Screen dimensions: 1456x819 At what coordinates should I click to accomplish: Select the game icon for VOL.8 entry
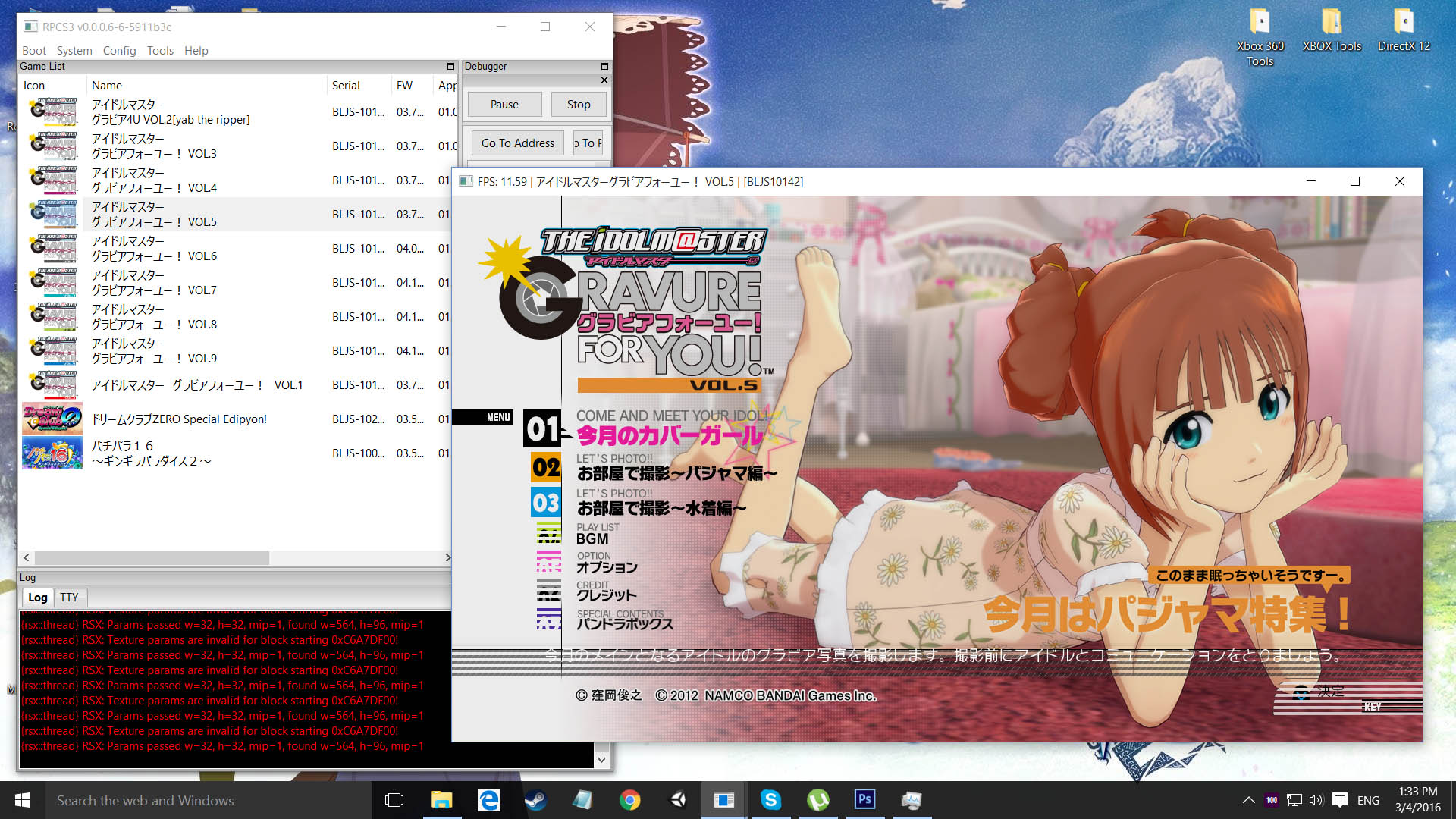52,316
